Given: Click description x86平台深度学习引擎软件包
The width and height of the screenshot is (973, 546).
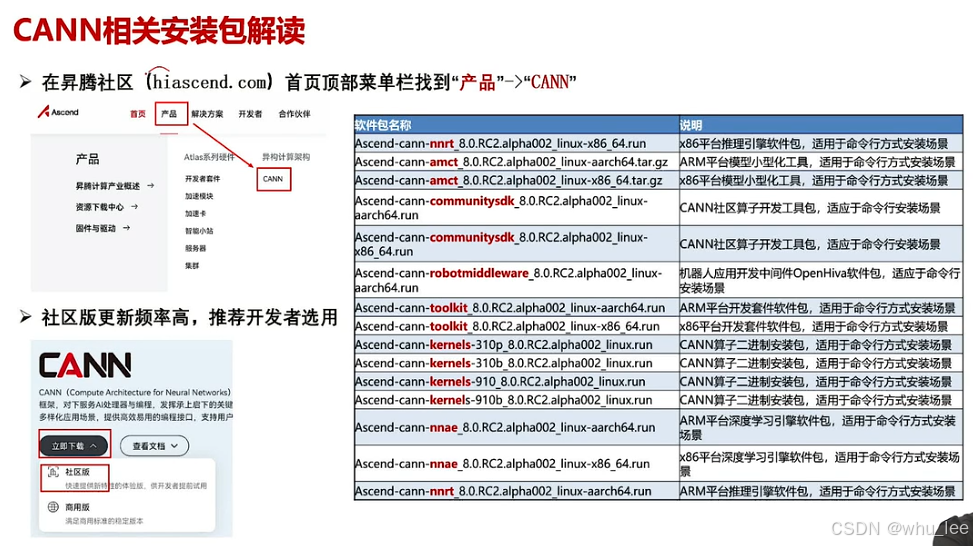Looking at the screenshot, I should 820,463.
